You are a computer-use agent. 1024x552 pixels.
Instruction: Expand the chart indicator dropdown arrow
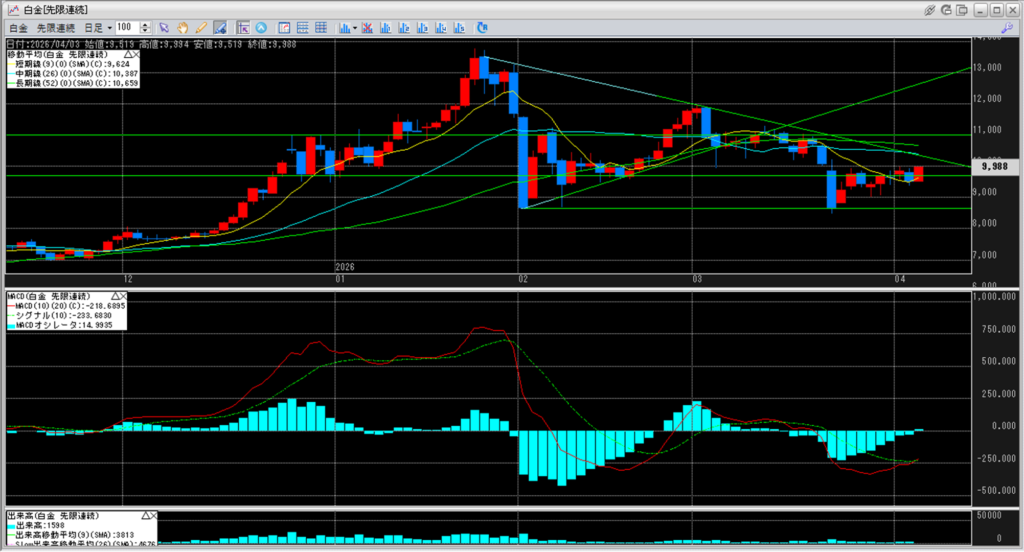coord(355,27)
